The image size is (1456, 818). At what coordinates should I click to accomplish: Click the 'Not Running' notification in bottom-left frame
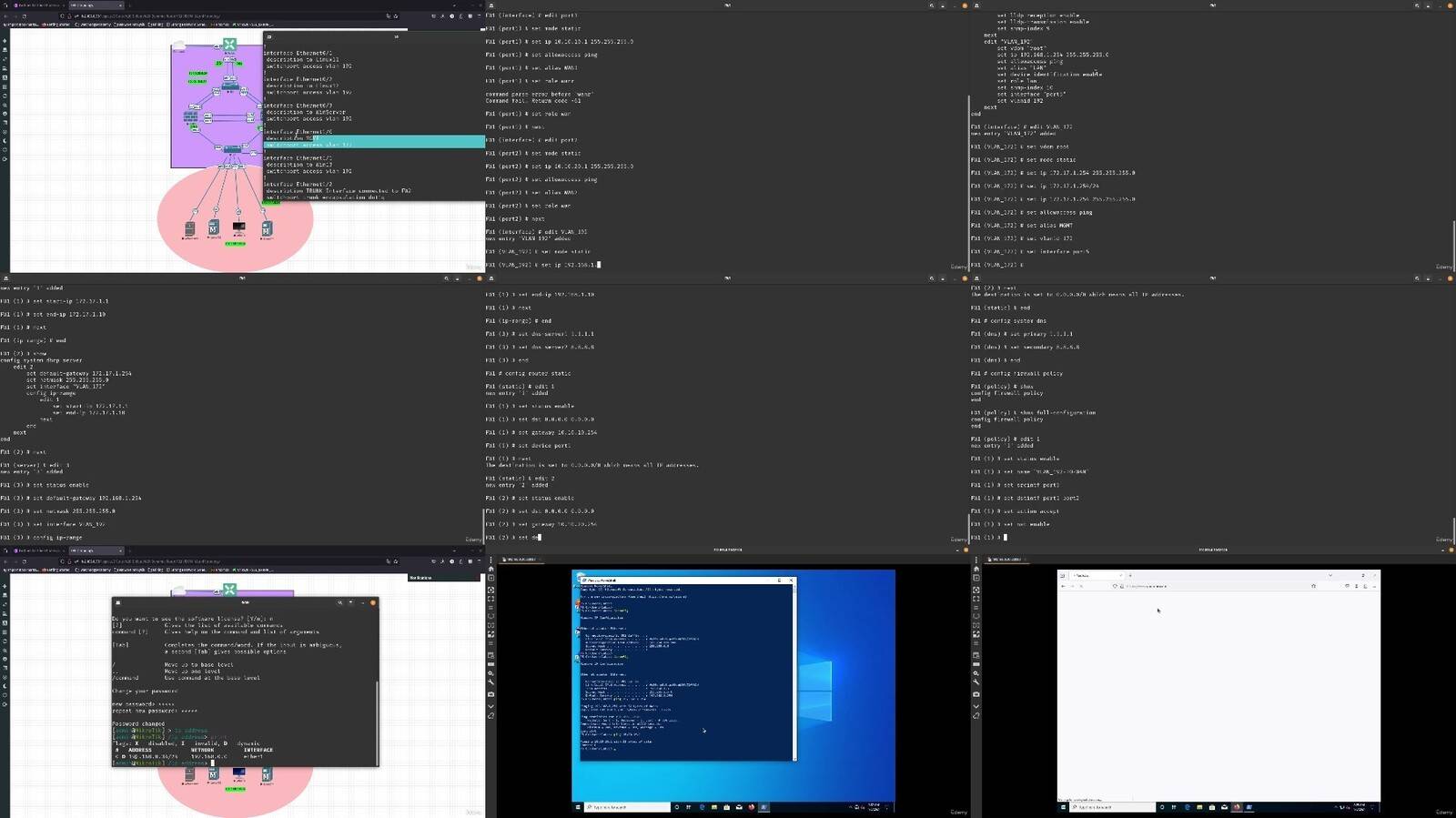coord(444,578)
